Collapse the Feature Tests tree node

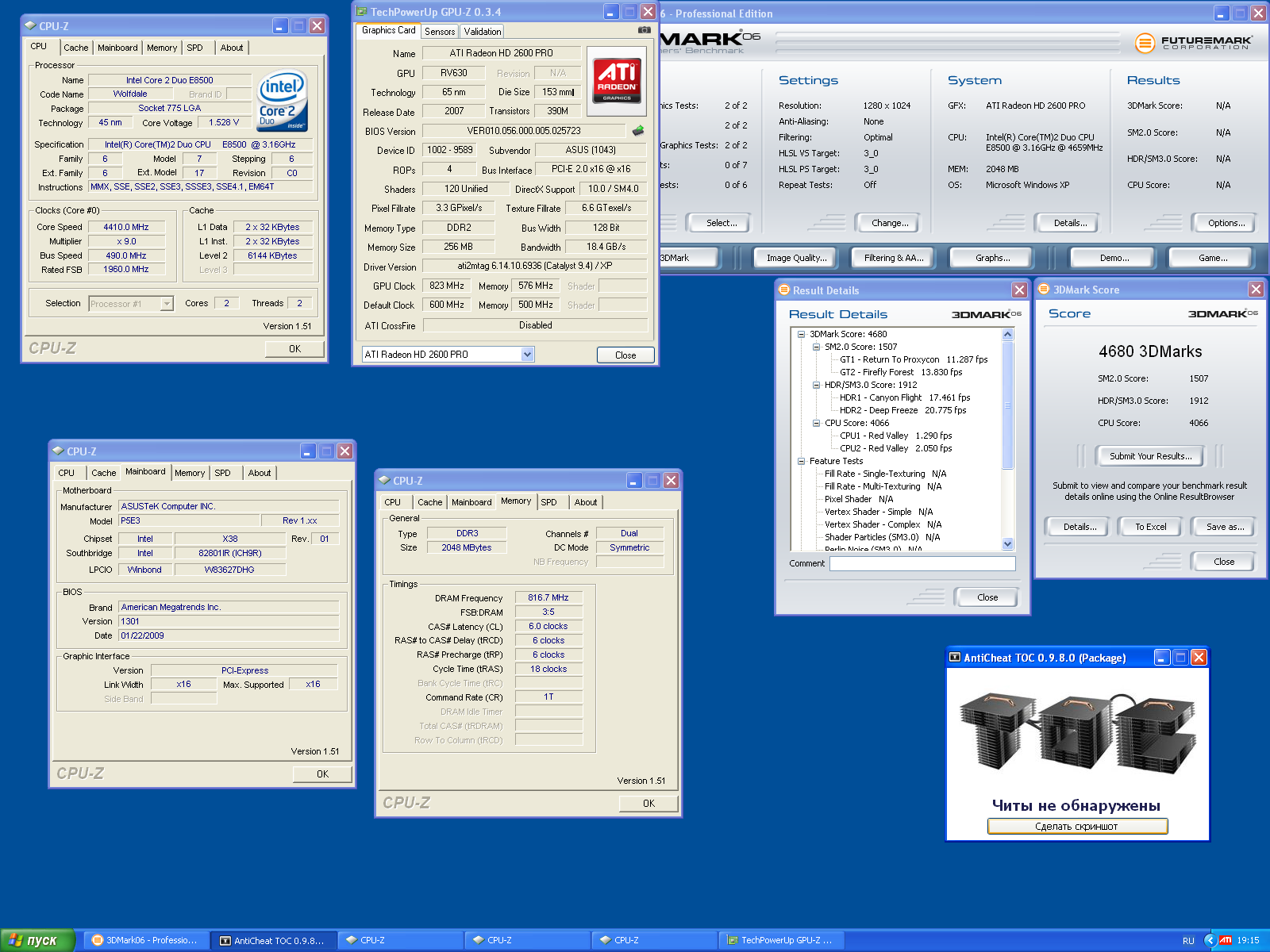pos(801,461)
